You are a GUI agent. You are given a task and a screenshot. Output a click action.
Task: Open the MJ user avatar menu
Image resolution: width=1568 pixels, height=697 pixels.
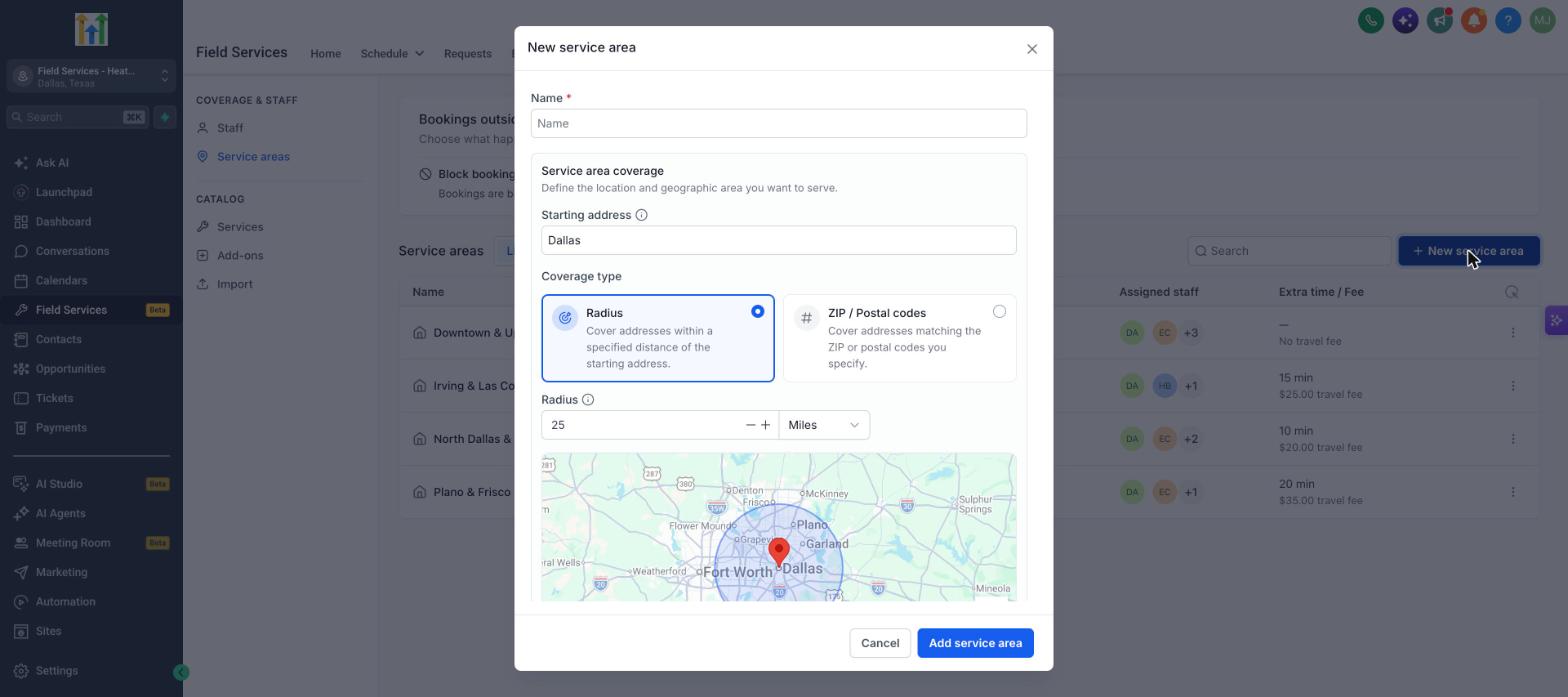point(1542,20)
